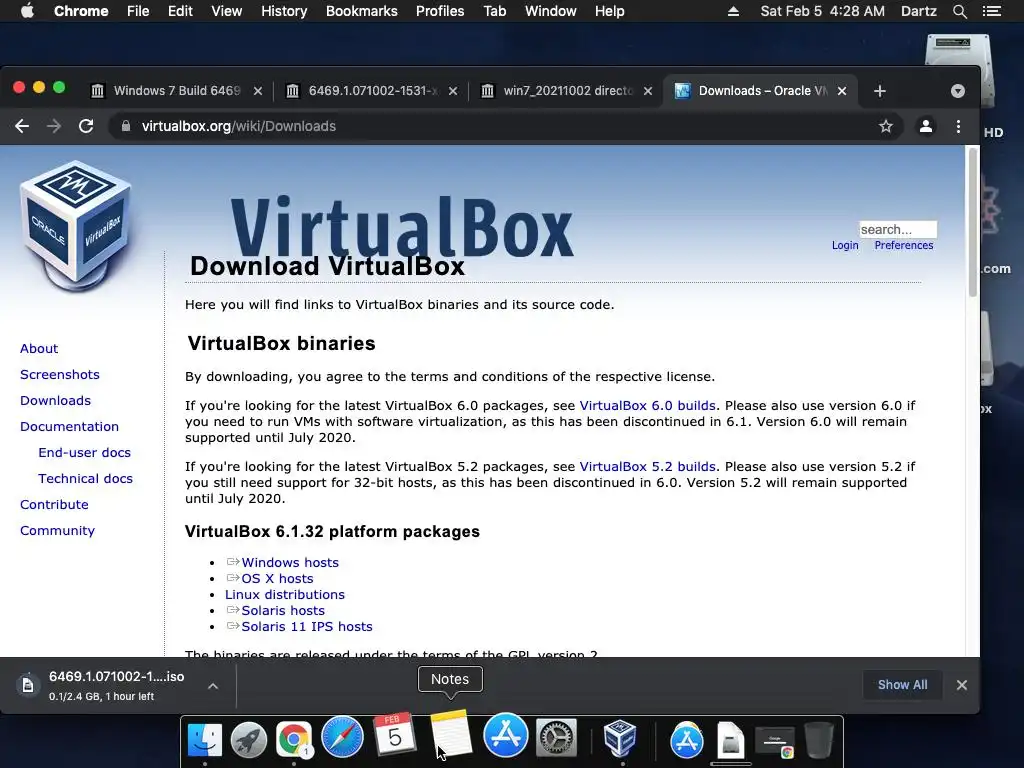Image resolution: width=1024 pixels, height=768 pixels.
Task: Click the Chrome forward arrow
Action: tap(54, 126)
